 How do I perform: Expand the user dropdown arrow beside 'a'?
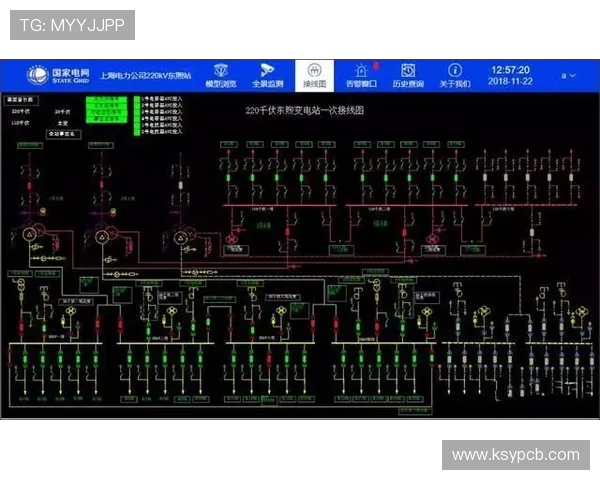[572, 76]
